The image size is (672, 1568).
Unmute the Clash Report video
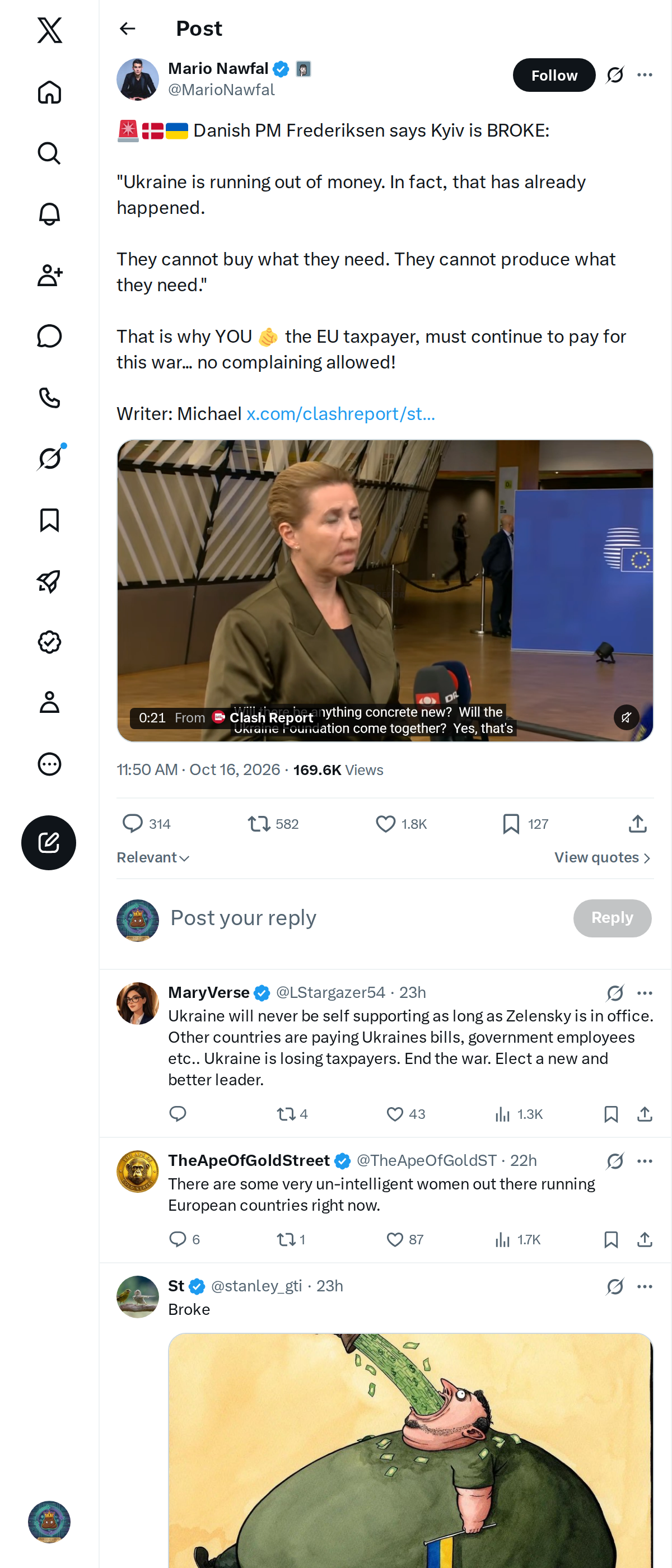626,717
